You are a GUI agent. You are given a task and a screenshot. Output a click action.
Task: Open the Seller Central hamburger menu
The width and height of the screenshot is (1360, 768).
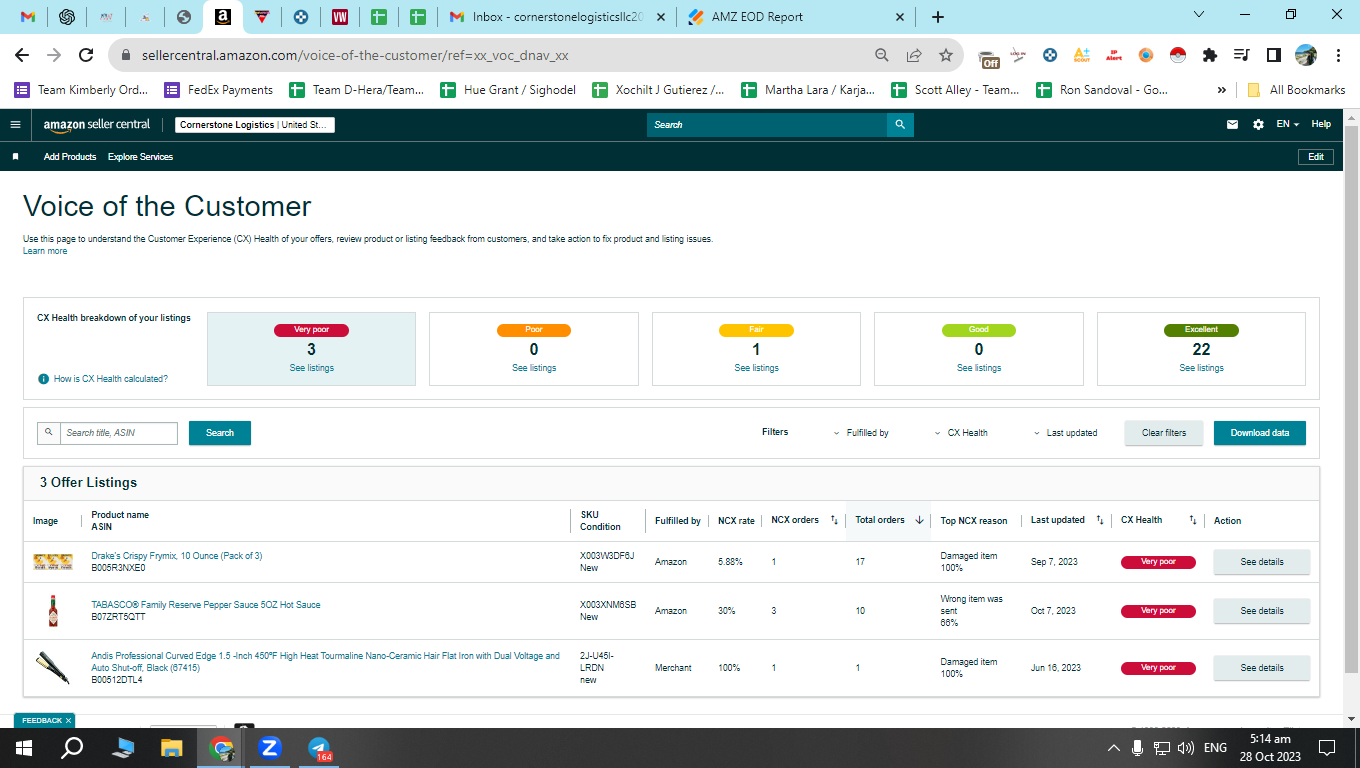tap(15, 125)
